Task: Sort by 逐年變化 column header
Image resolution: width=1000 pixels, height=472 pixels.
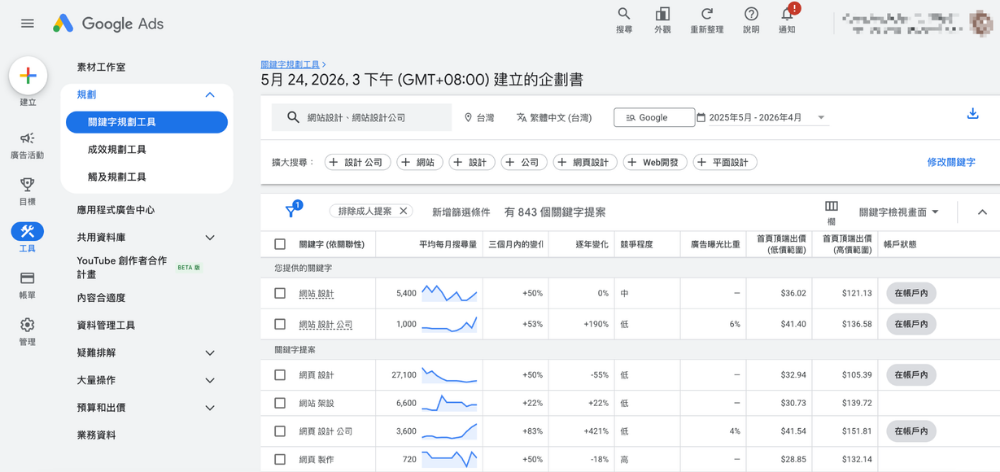Action: point(592,244)
